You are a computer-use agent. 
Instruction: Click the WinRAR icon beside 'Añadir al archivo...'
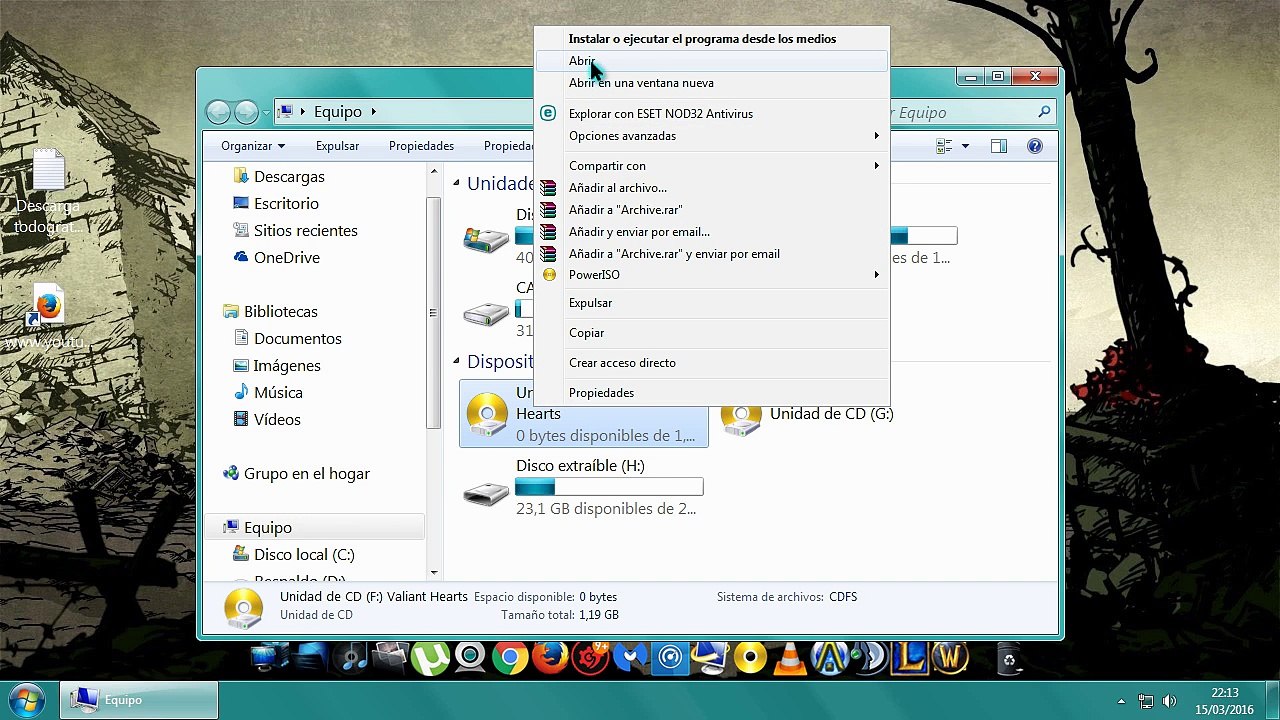[548, 188]
